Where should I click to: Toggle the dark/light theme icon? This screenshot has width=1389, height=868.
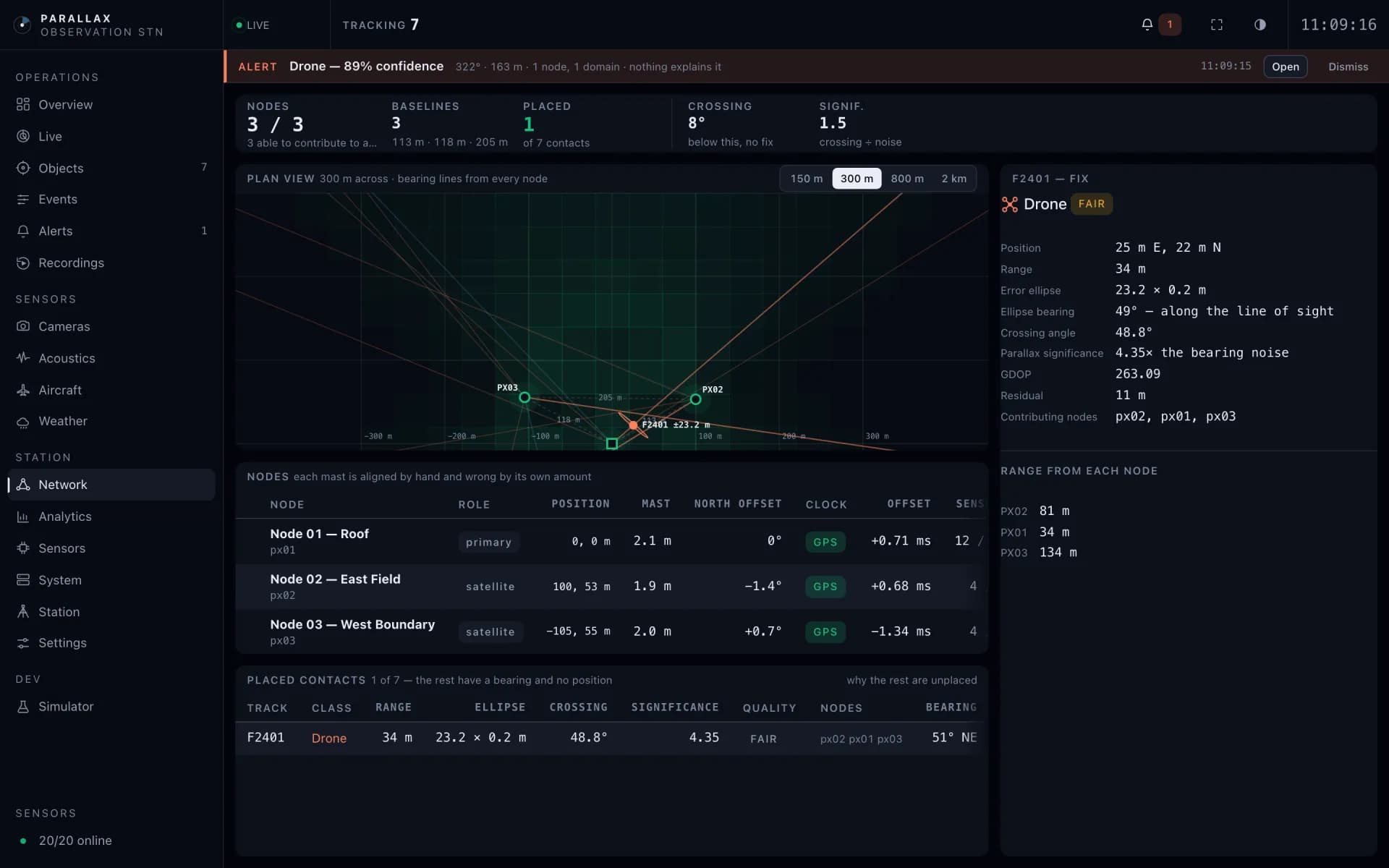click(1260, 25)
